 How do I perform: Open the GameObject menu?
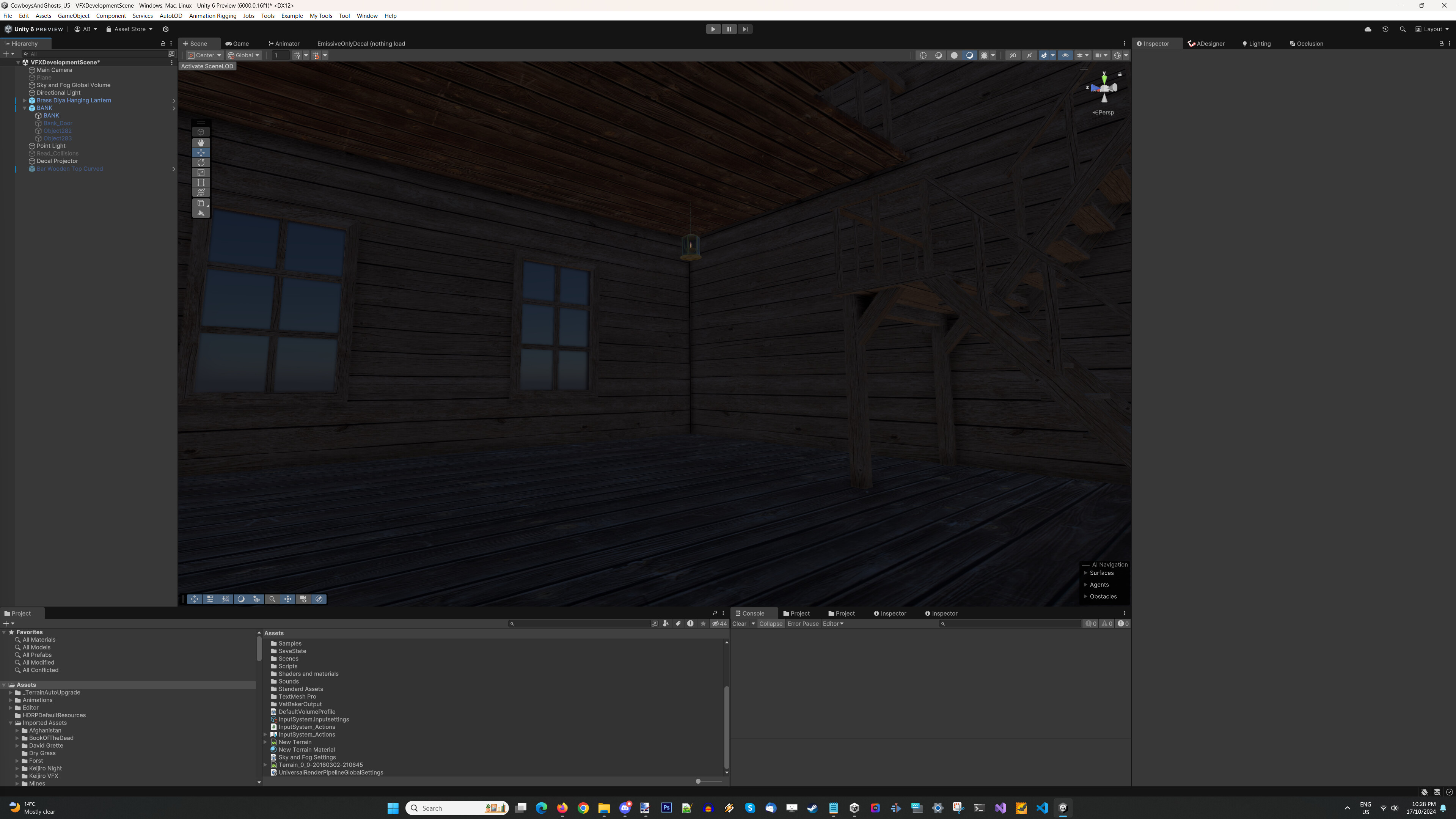coord(74,15)
